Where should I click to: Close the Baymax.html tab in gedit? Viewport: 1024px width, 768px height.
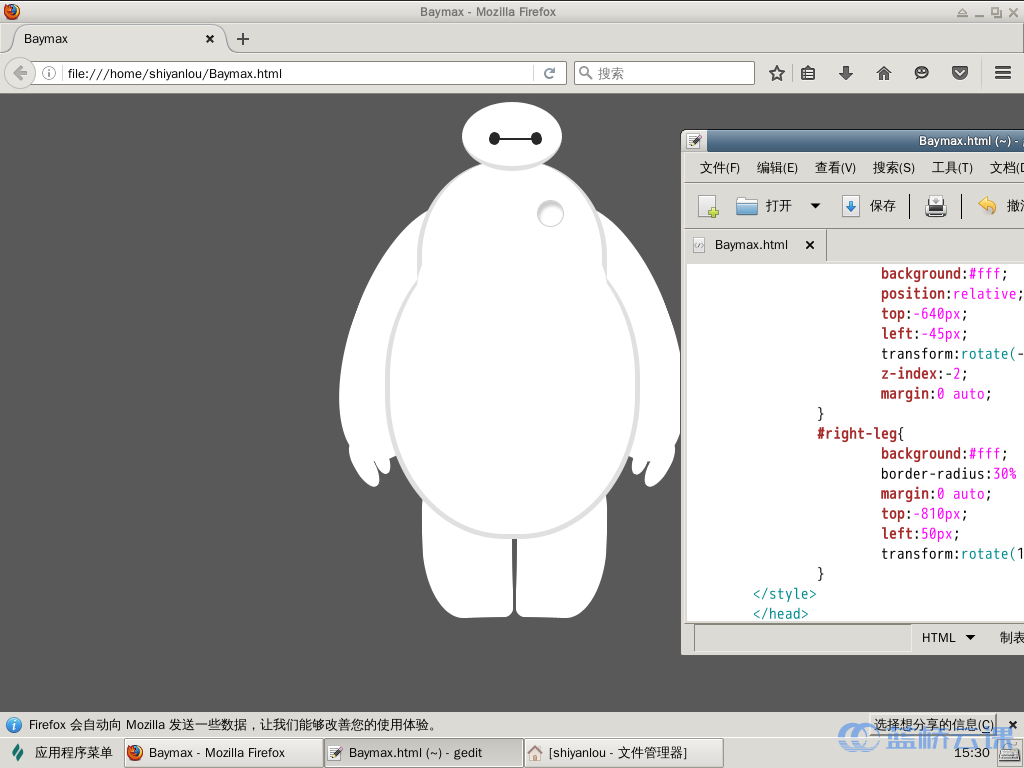click(810, 245)
